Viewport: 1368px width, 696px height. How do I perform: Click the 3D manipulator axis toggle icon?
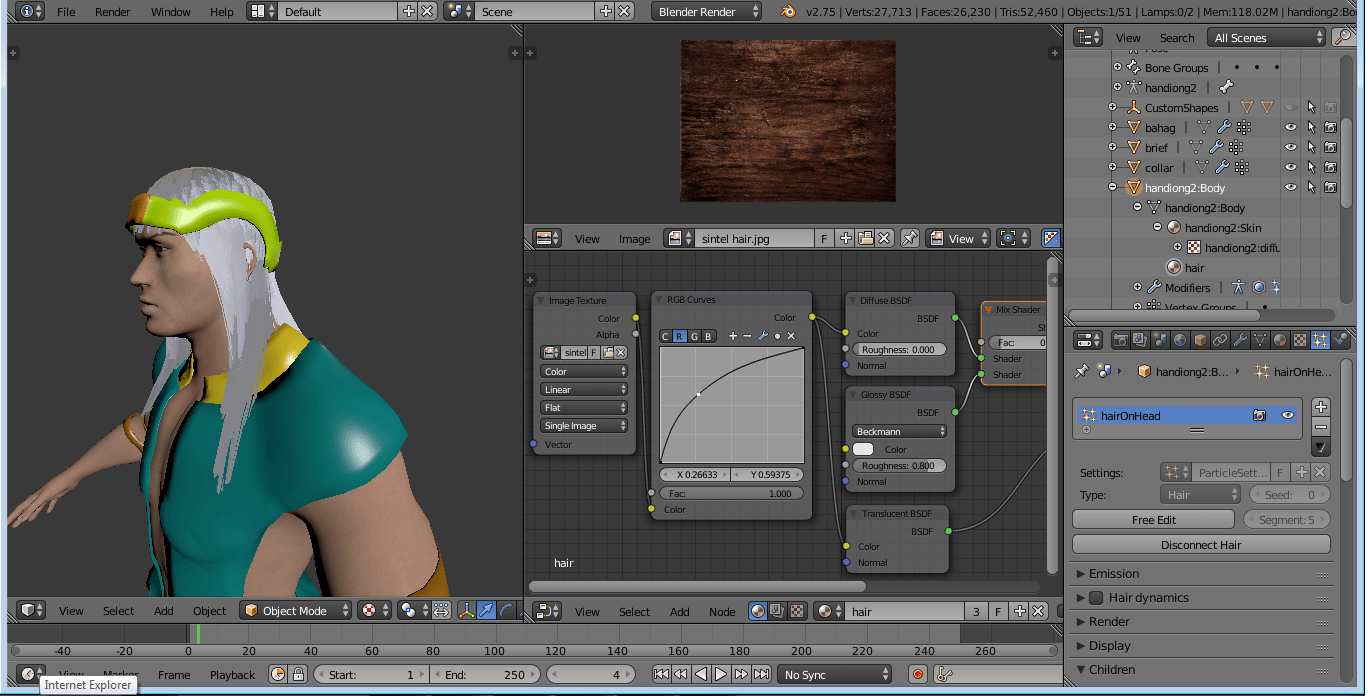click(466, 610)
